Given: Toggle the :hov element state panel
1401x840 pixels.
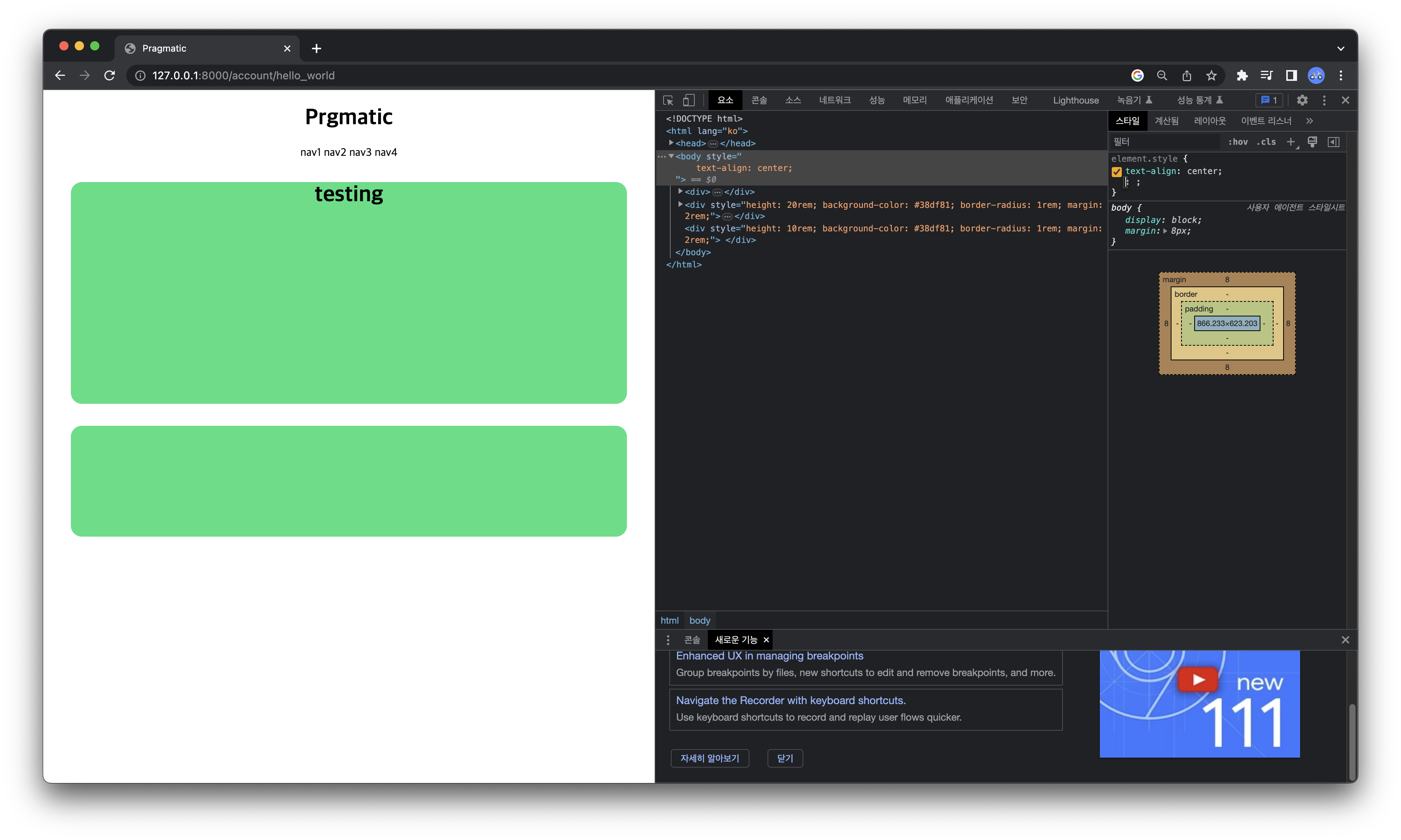Looking at the screenshot, I should point(1237,142).
